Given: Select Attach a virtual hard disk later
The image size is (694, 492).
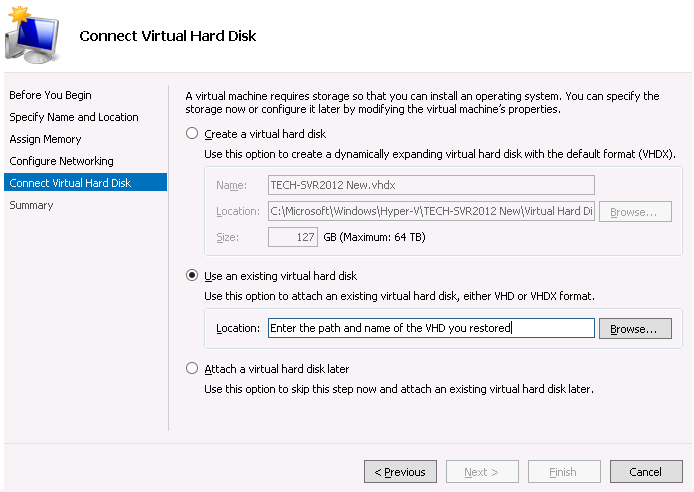Looking at the screenshot, I should click(x=192, y=368).
